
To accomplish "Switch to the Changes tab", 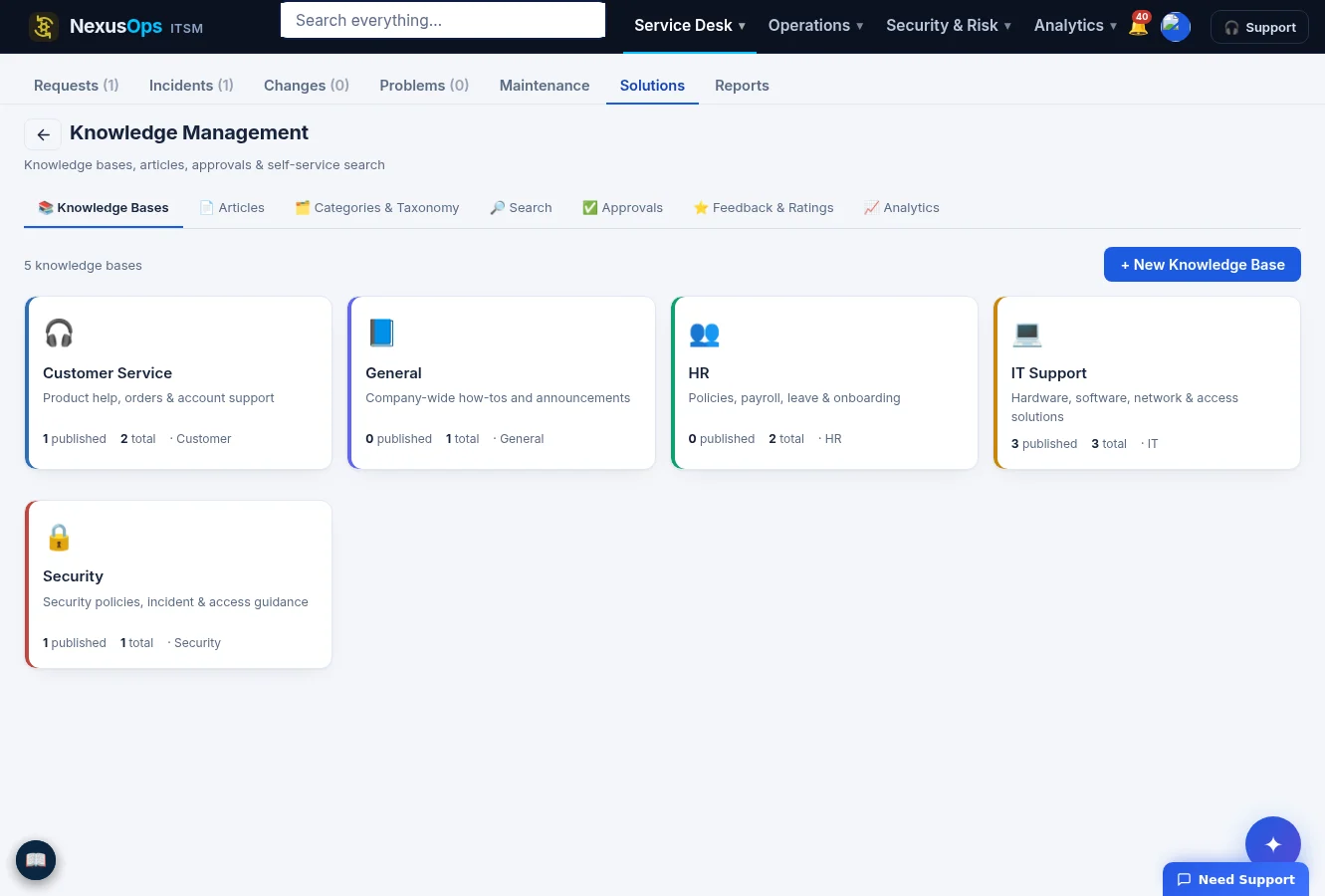I will [x=307, y=86].
